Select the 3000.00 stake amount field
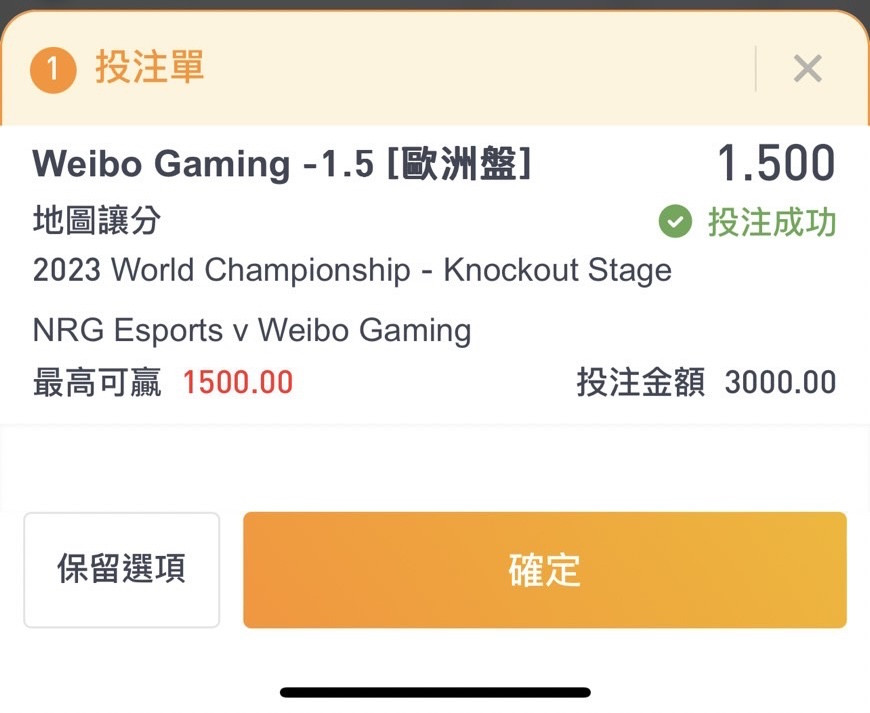 (x=780, y=383)
